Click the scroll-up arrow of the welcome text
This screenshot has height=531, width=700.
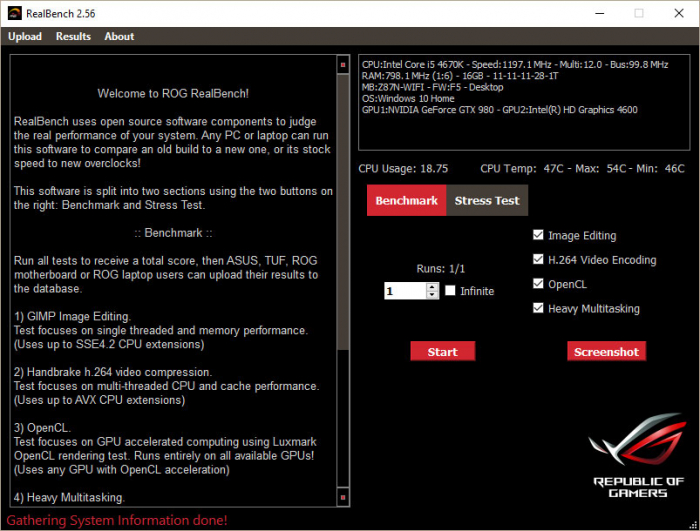pyautogui.click(x=343, y=64)
